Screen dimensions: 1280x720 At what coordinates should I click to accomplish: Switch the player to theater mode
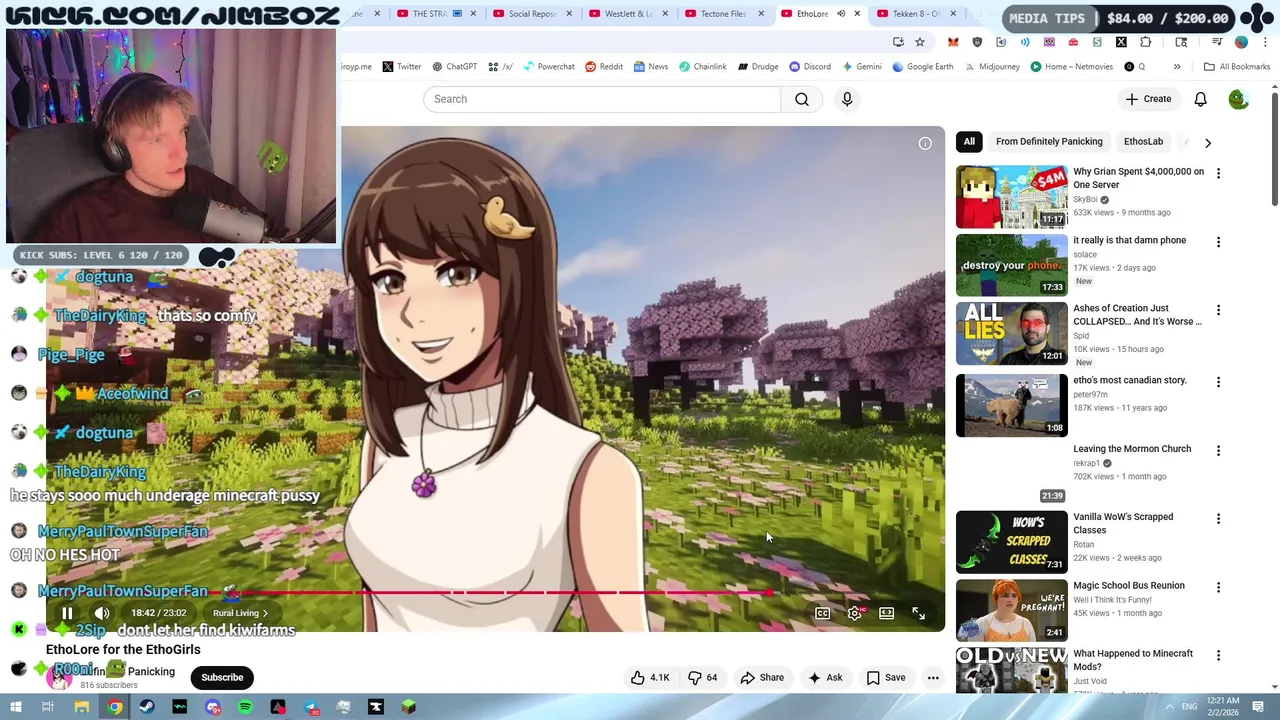pyautogui.click(x=886, y=613)
